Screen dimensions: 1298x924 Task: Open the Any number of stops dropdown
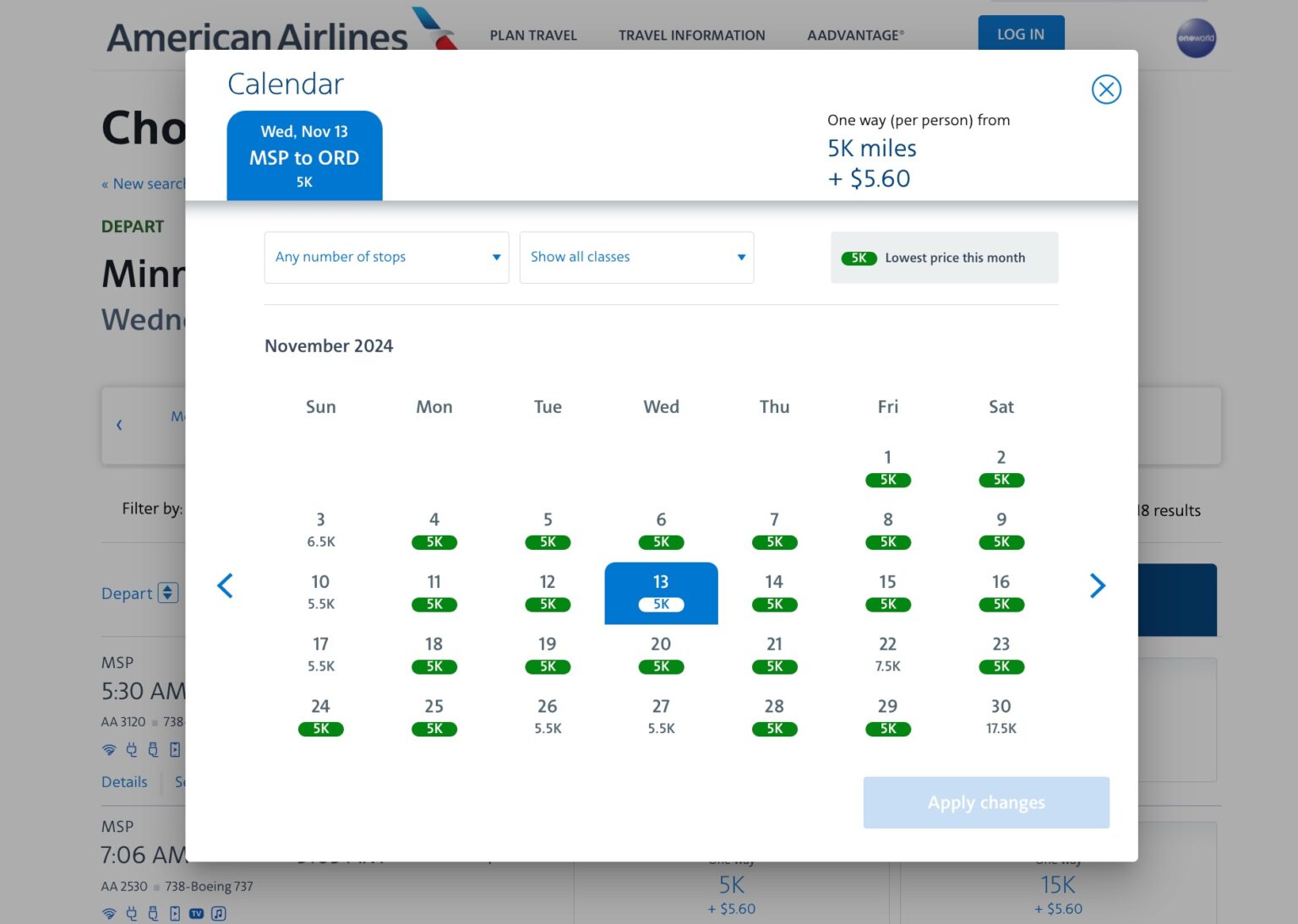(x=386, y=257)
